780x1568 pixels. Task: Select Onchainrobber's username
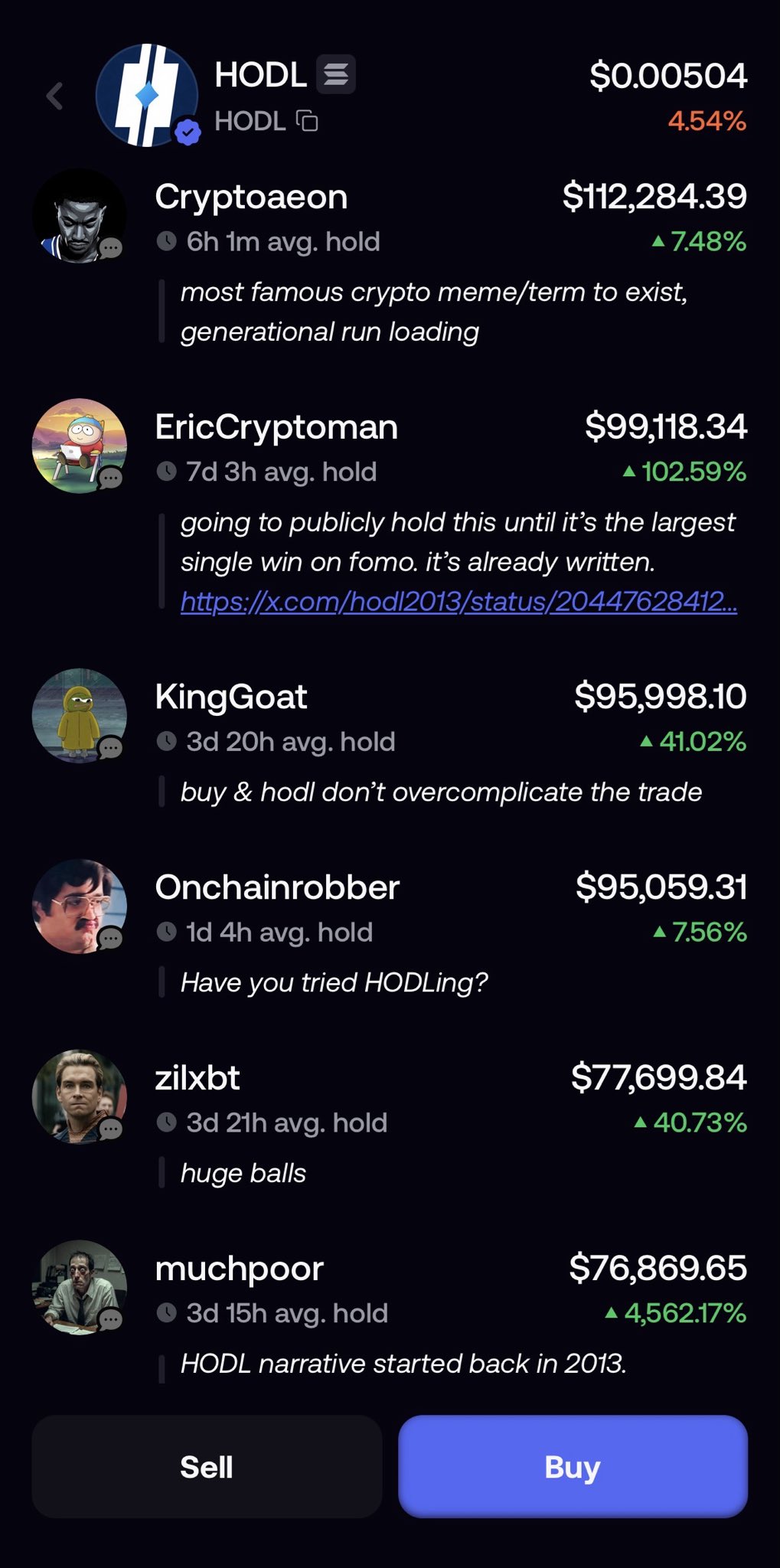pyautogui.click(x=277, y=887)
